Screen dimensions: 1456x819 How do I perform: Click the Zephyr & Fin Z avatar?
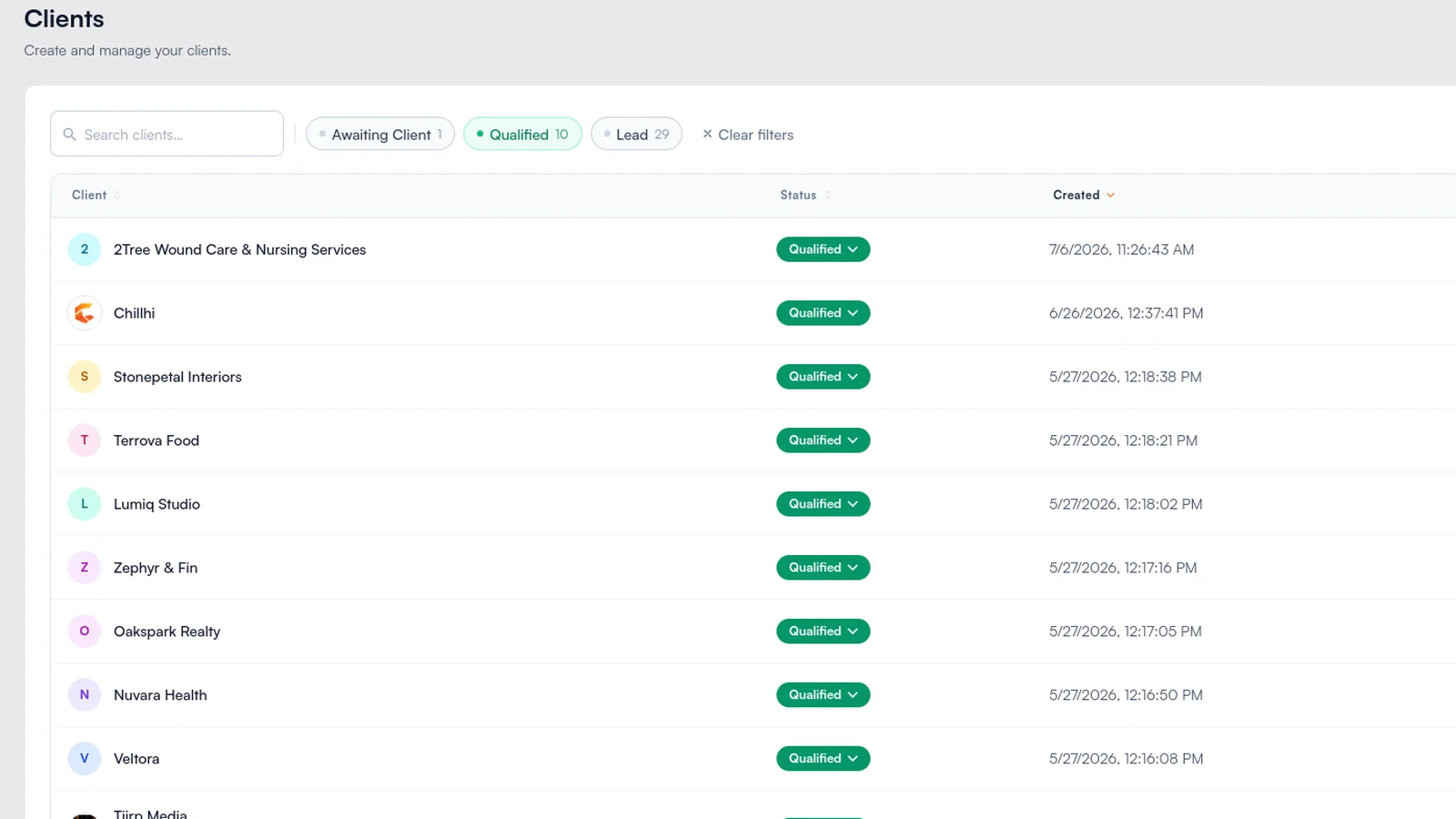pyautogui.click(x=85, y=568)
